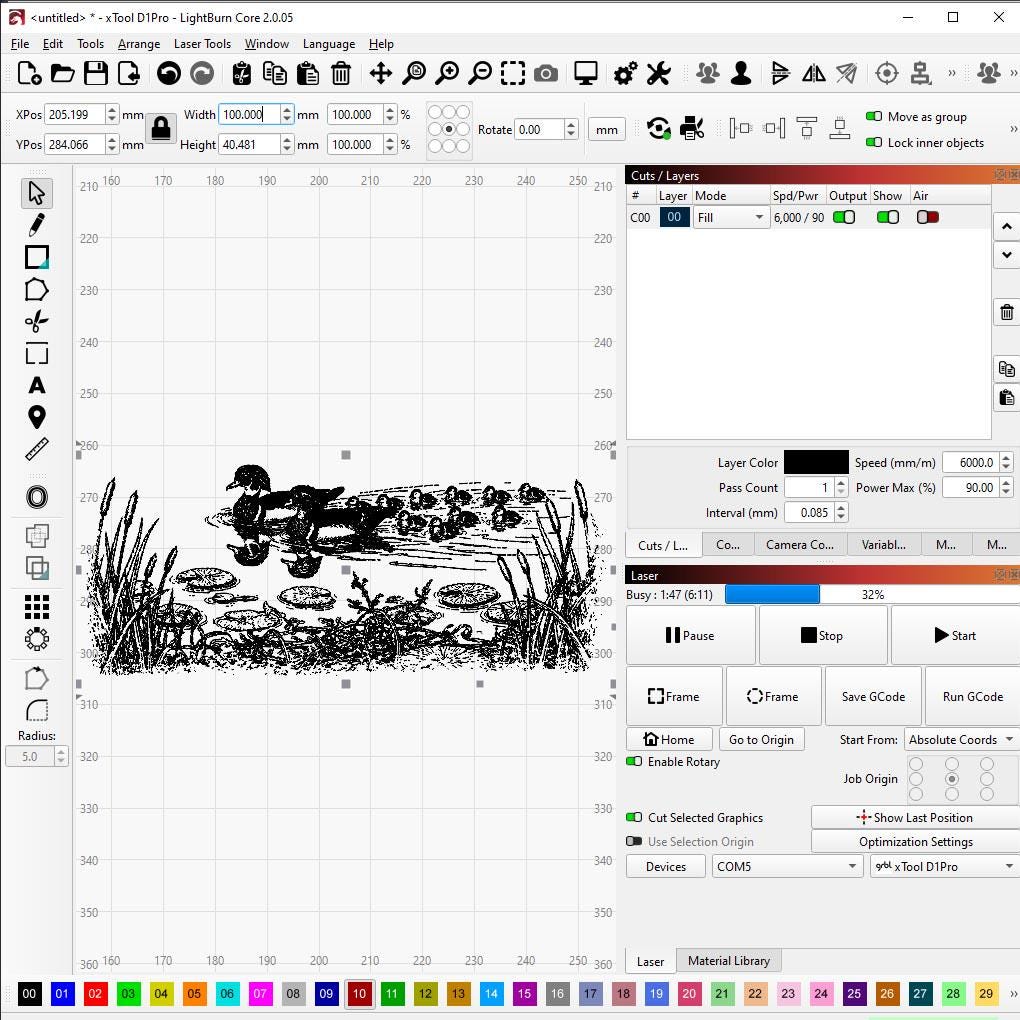The image size is (1020, 1020).
Task: Open the Circular Array tool
Action: click(36, 639)
